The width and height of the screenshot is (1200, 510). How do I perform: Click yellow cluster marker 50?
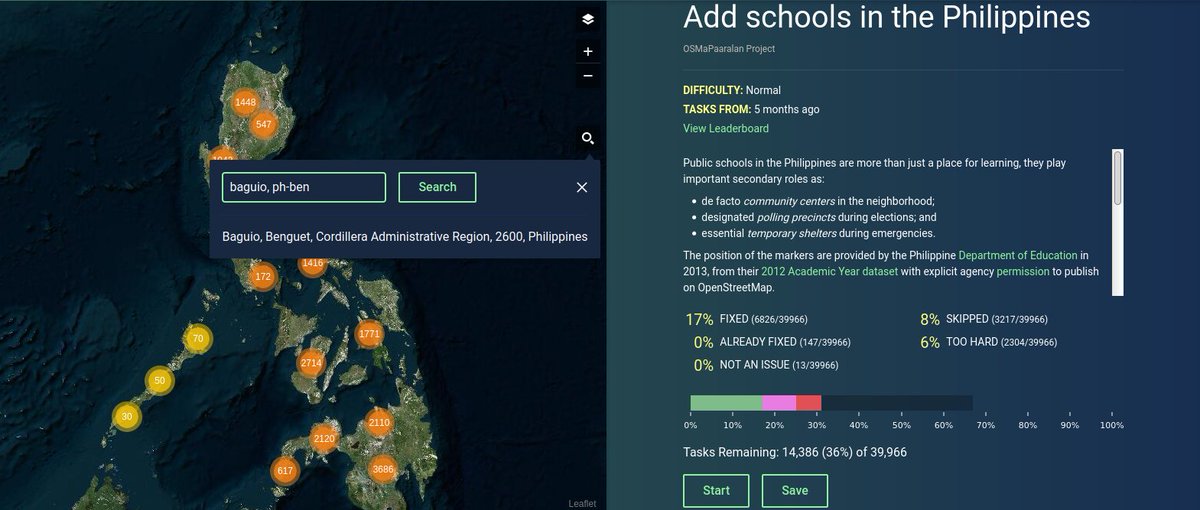coord(160,381)
